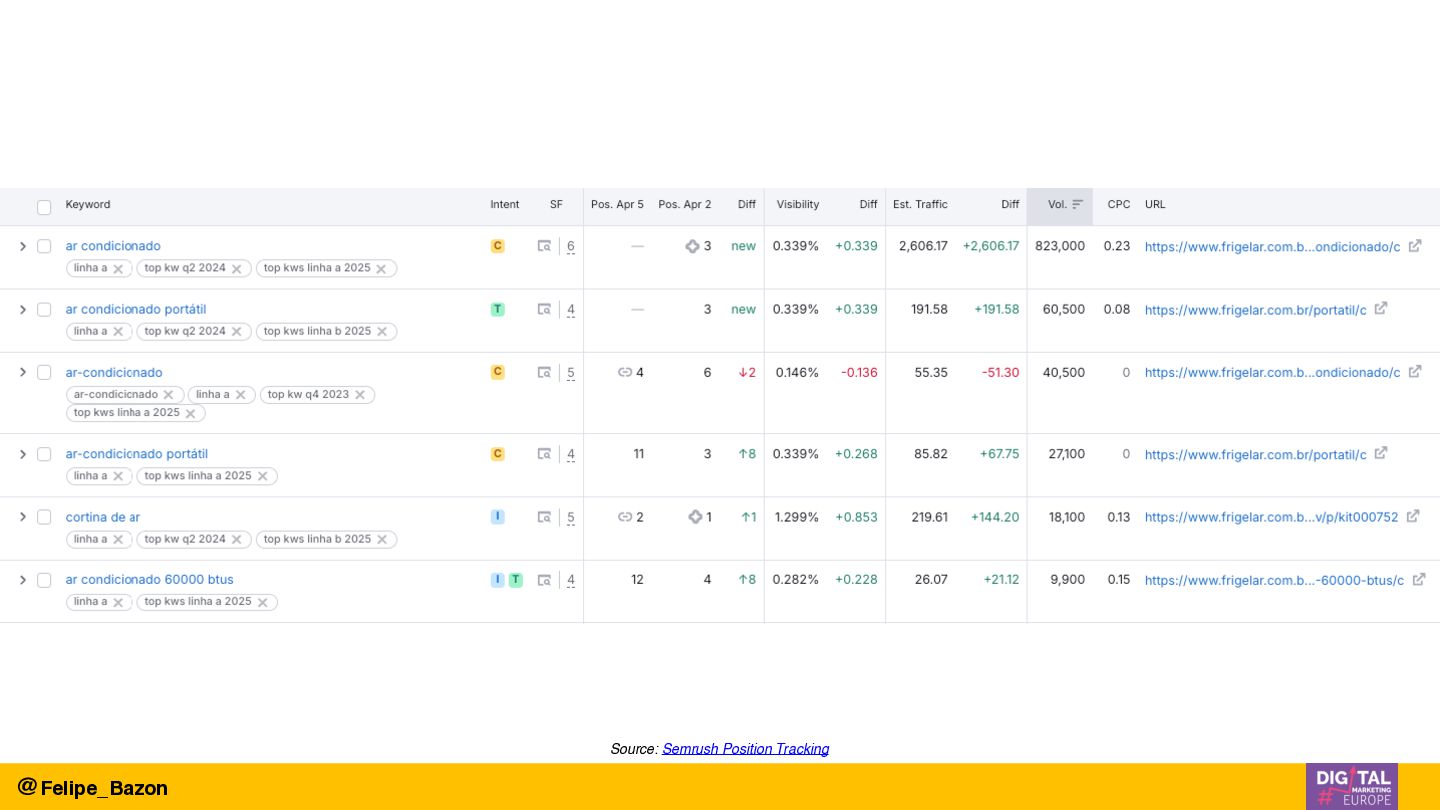This screenshot has width=1440, height=810.
Task: Click the informational intent badge for cortina de ar
Action: pyautogui.click(x=497, y=517)
